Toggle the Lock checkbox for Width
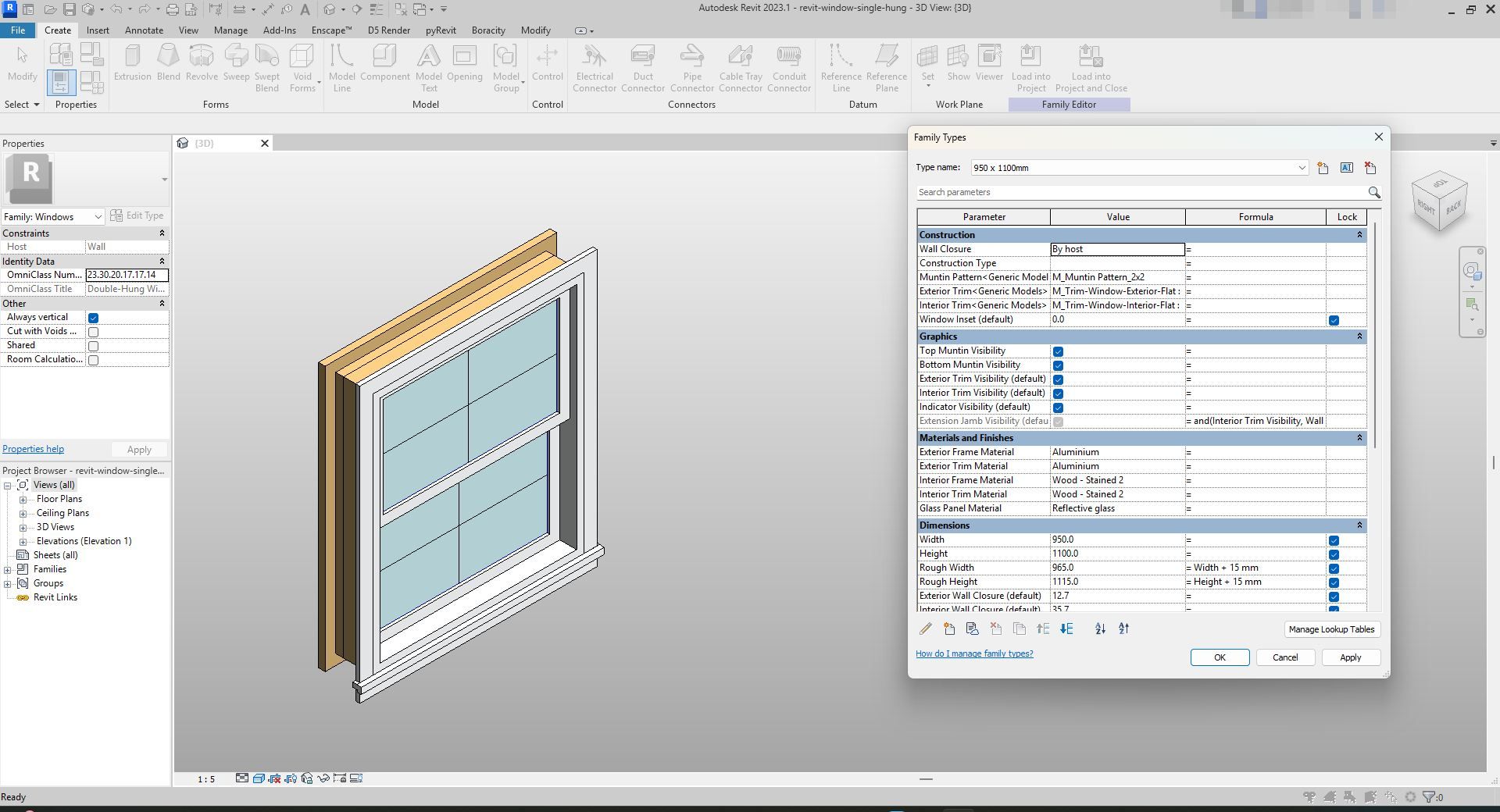 [1334, 540]
